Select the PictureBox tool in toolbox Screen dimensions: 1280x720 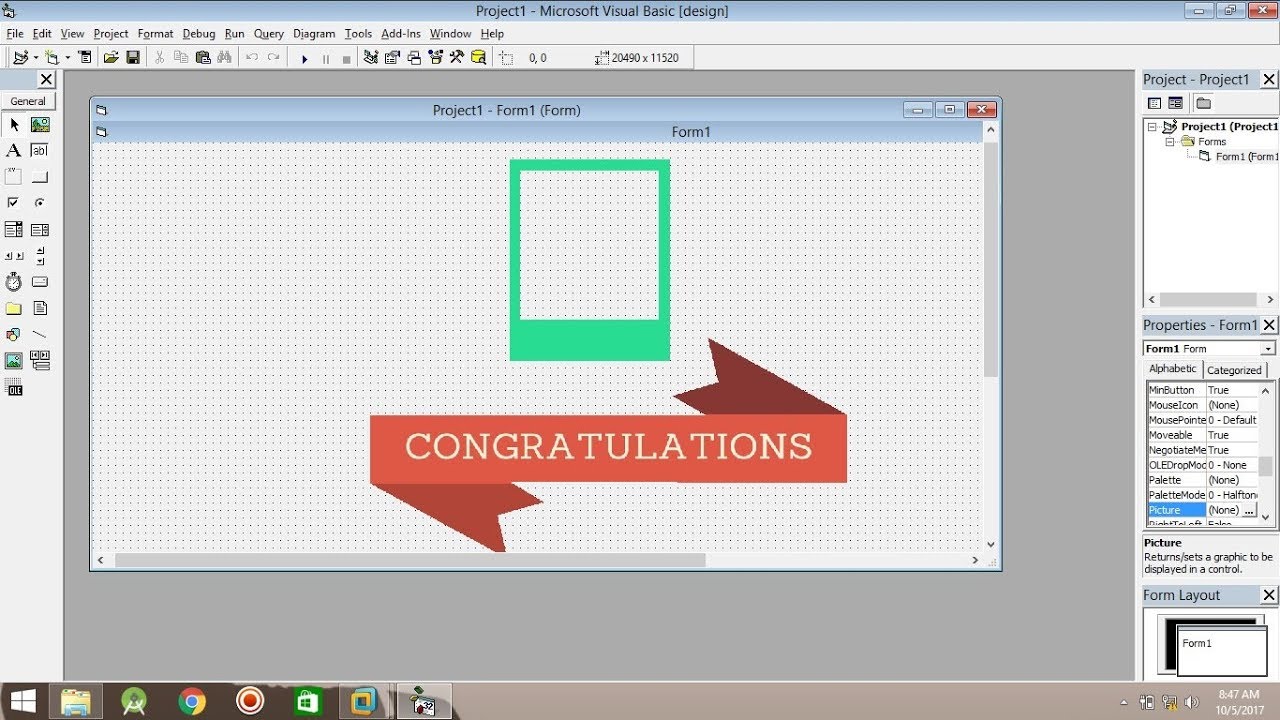(40, 125)
